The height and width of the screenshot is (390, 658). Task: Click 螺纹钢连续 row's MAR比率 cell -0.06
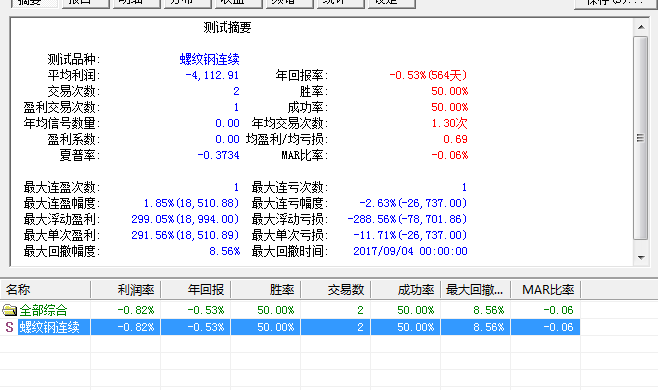546,327
